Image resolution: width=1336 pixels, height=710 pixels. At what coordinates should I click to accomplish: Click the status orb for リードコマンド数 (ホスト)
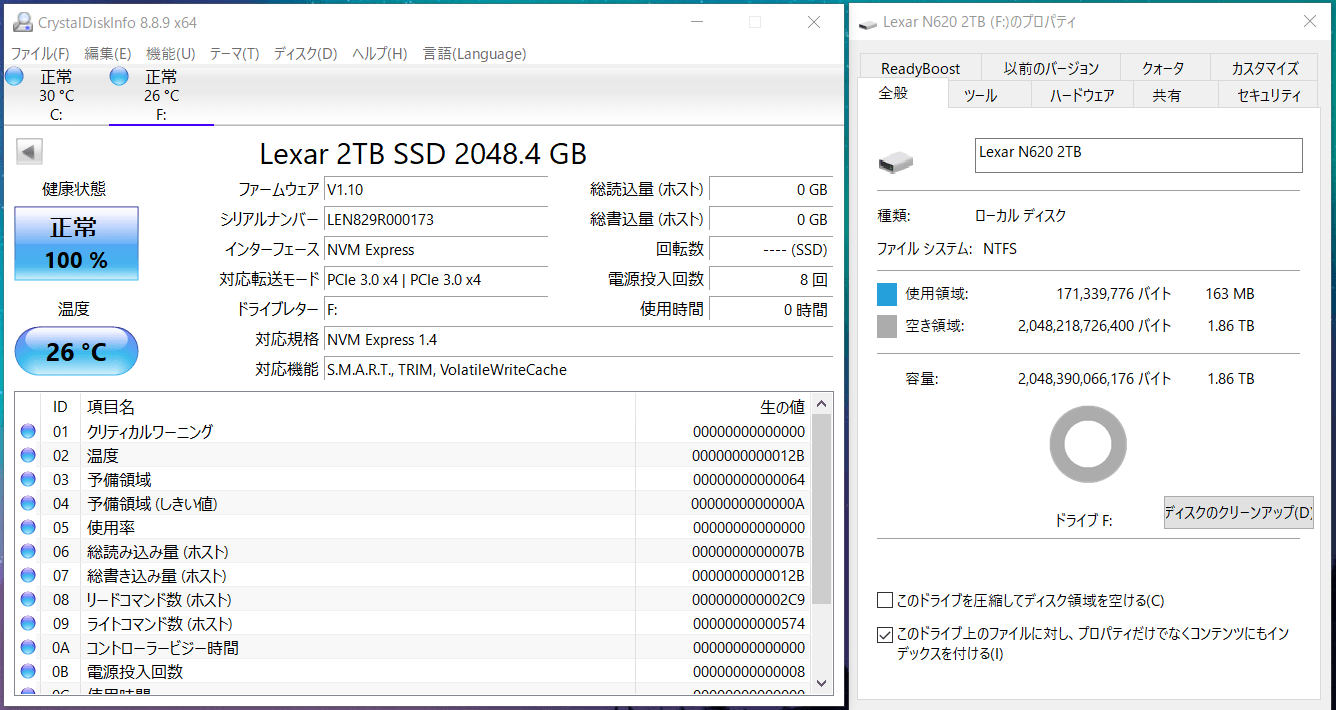point(28,600)
